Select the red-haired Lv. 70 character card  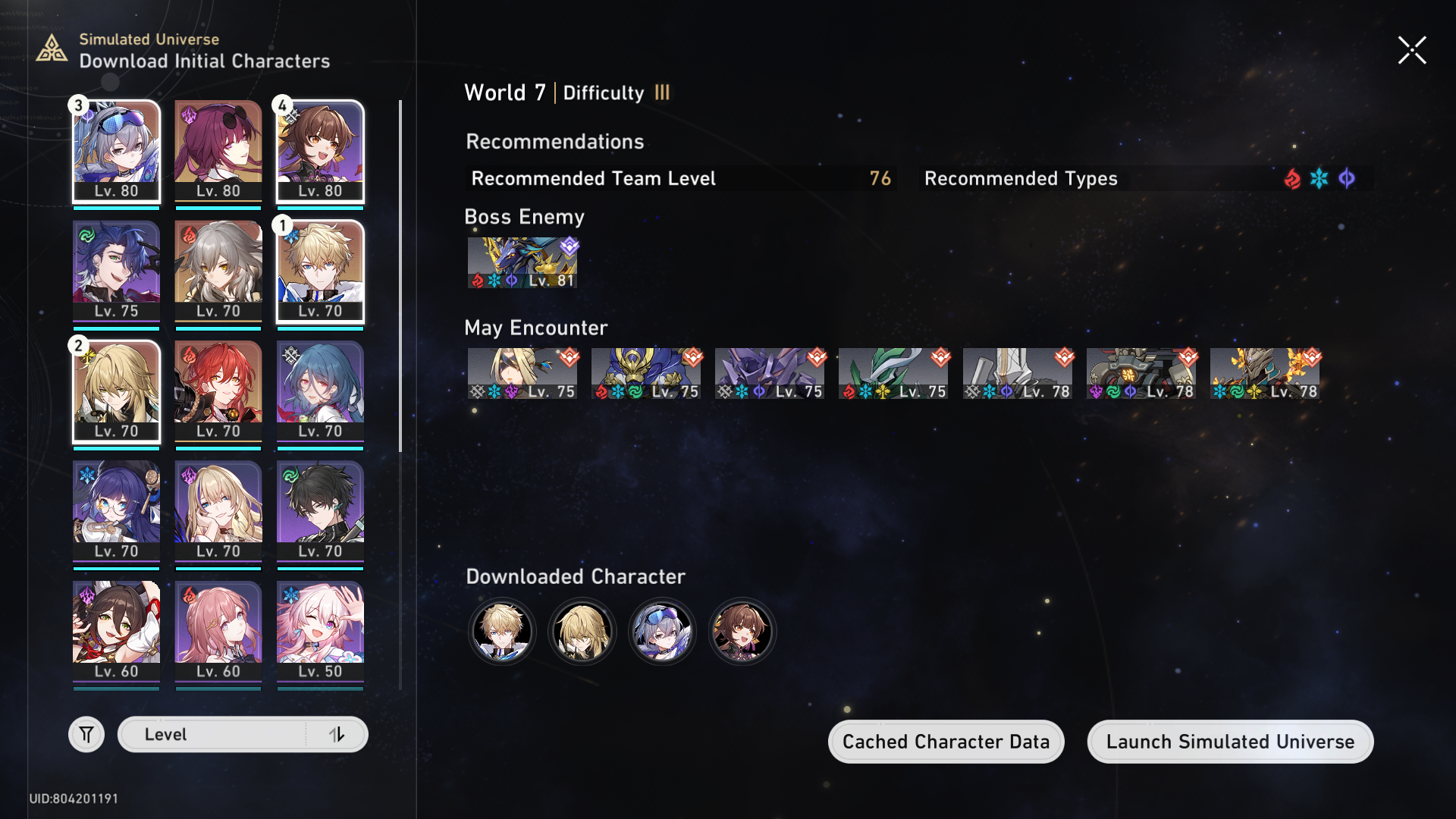[218, 392]
